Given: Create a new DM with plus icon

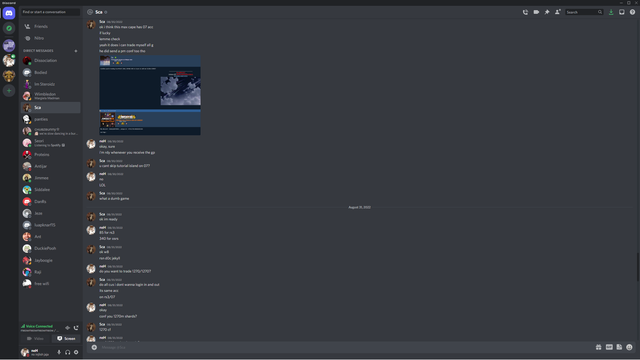Looking at the screenshot, I should click(x=76, y=51).
